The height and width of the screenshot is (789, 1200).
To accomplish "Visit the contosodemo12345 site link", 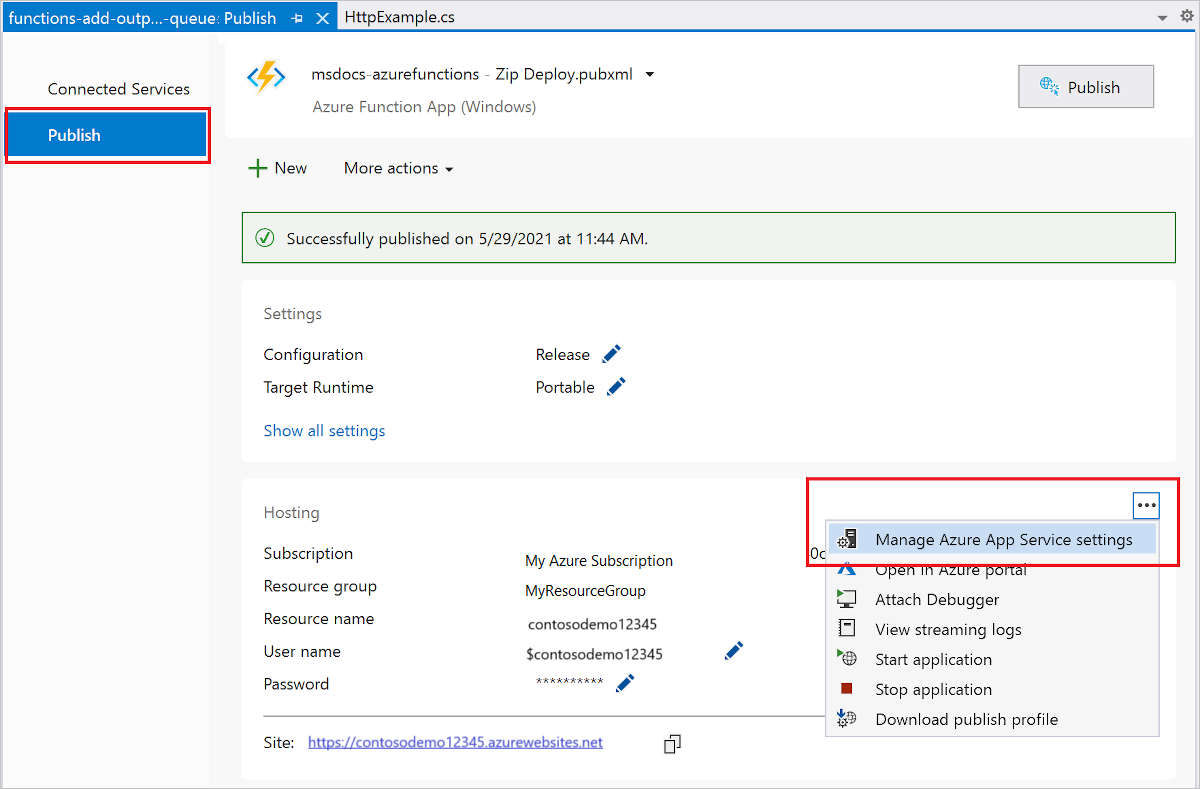I will pos(455,742).
